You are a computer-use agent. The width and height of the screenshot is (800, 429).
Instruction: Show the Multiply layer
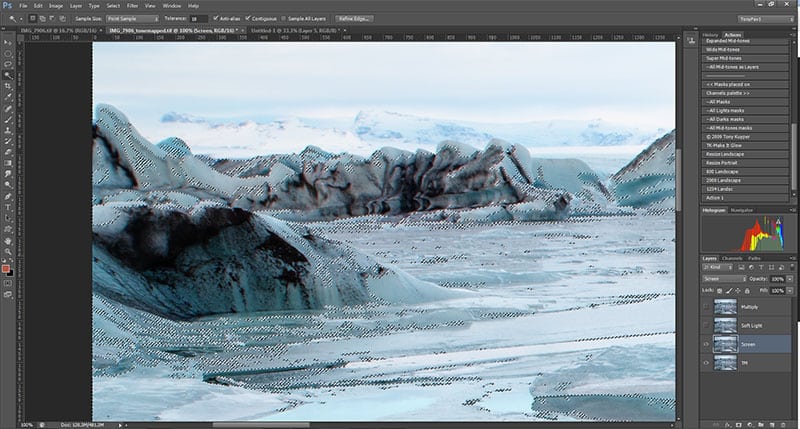click(x=706, y=307)
